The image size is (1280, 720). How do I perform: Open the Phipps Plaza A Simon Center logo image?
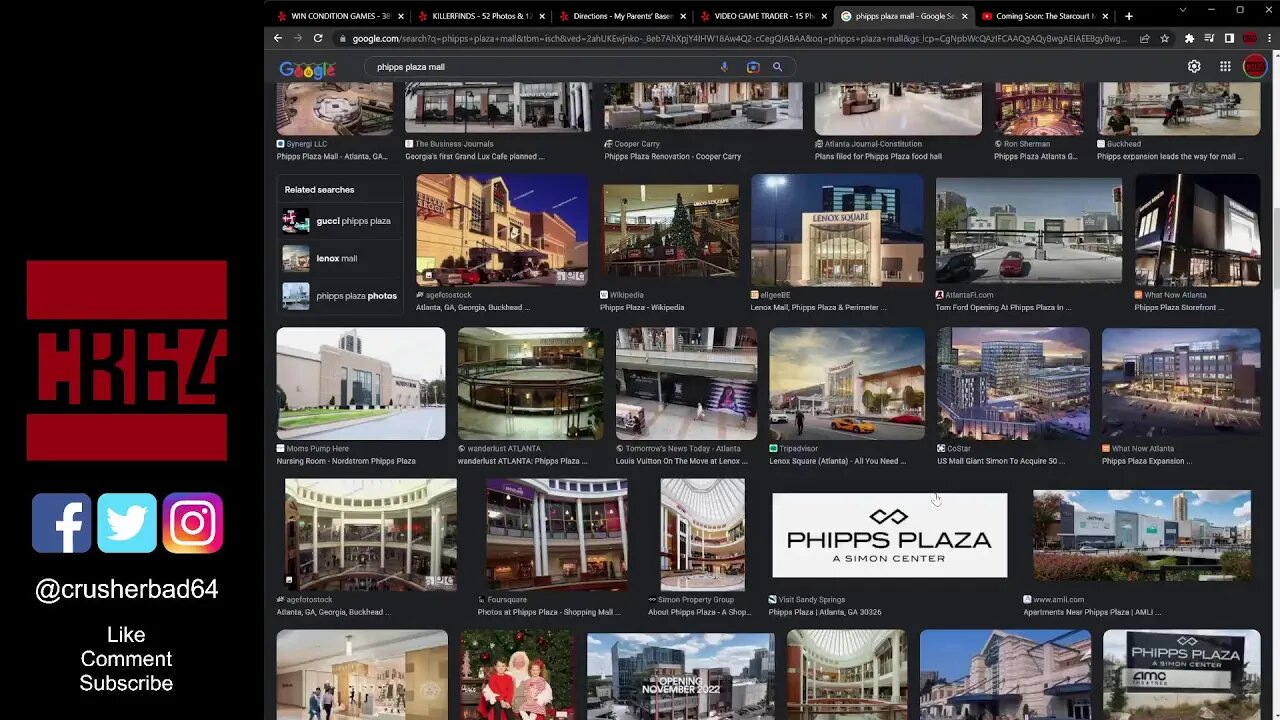point(889,535)
